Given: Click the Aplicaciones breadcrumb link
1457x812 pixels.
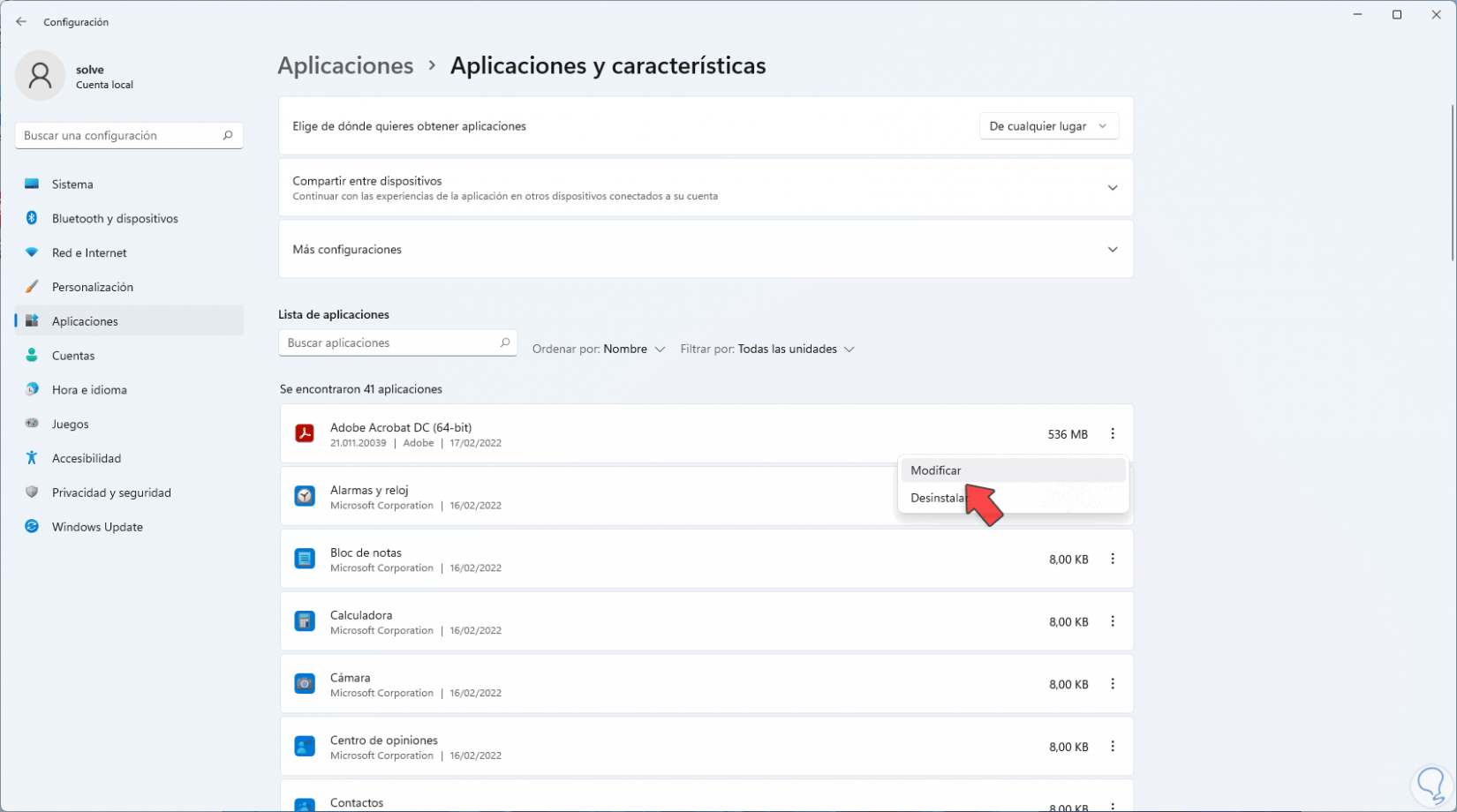Looking at the screenshot, I should pyautogui.click(x=345, y=66).
